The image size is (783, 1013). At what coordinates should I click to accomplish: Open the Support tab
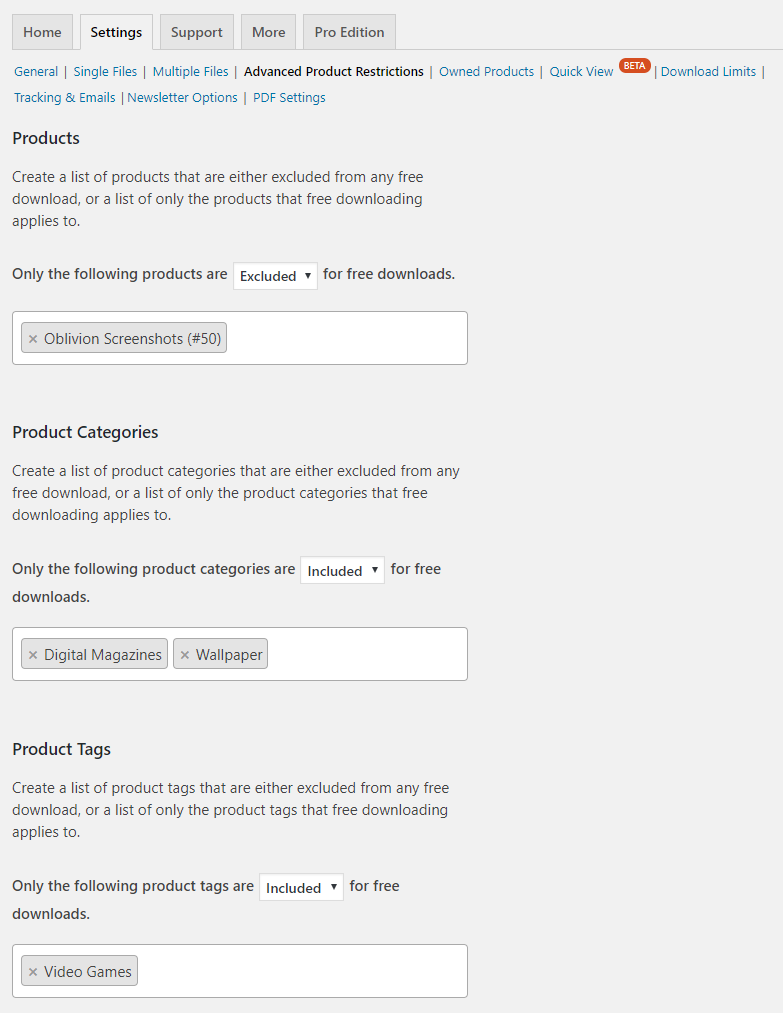(196, 32)
